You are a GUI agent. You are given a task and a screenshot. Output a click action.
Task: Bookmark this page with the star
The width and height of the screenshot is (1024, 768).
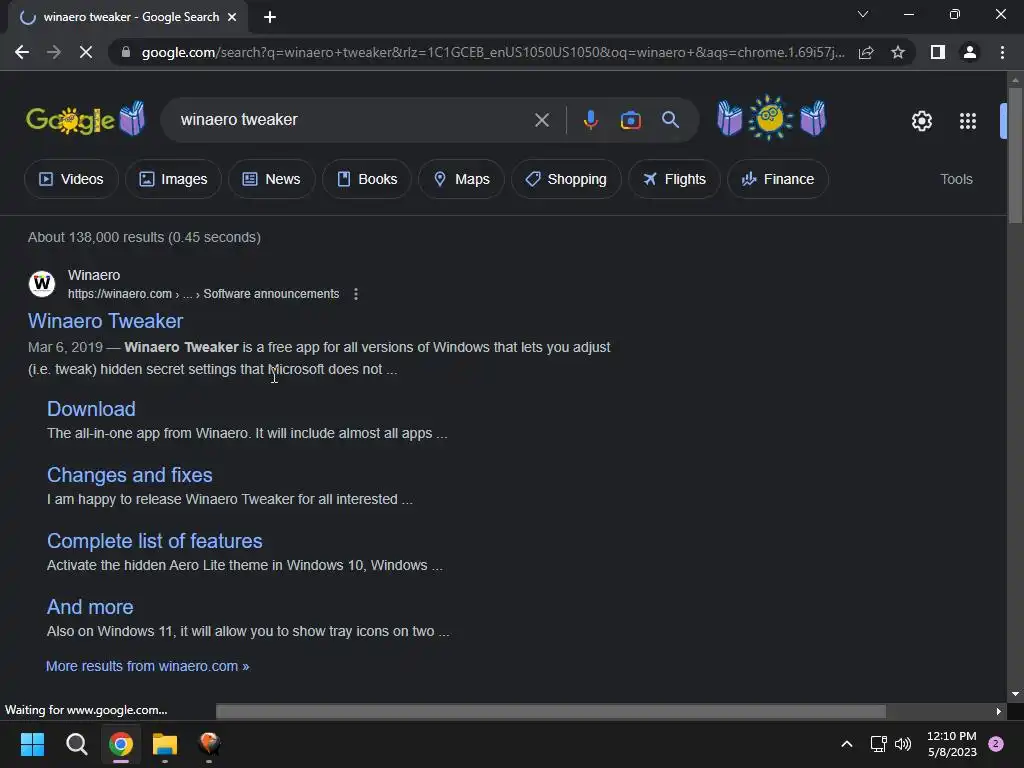pyautogui.click(x=898, y=52)
